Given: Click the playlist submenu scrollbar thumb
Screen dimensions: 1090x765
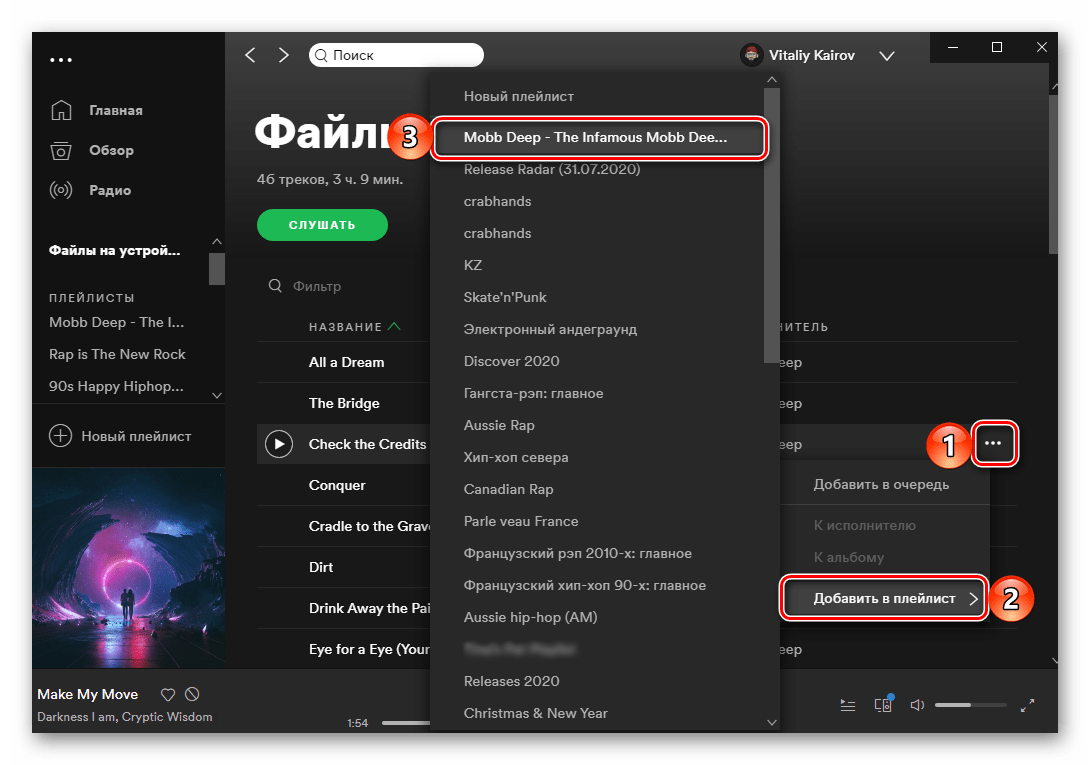Looking at the screenshot, I should pos(772,226).
